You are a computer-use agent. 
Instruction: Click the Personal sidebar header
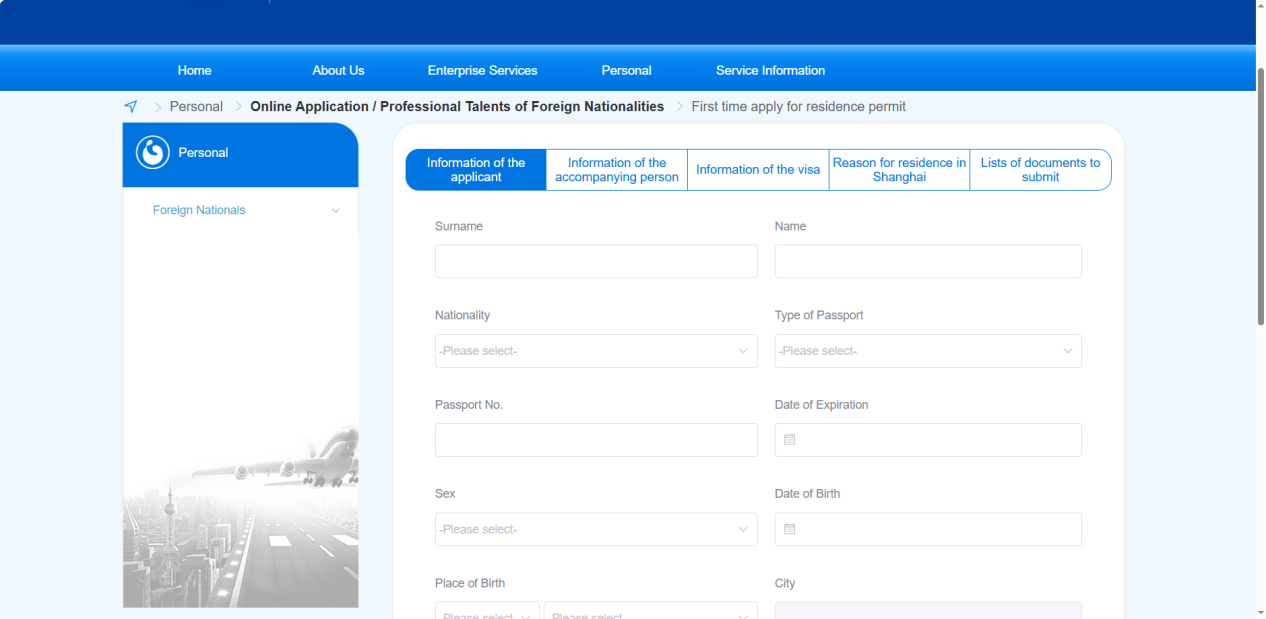pyautogui.click(x=240, y=154)
